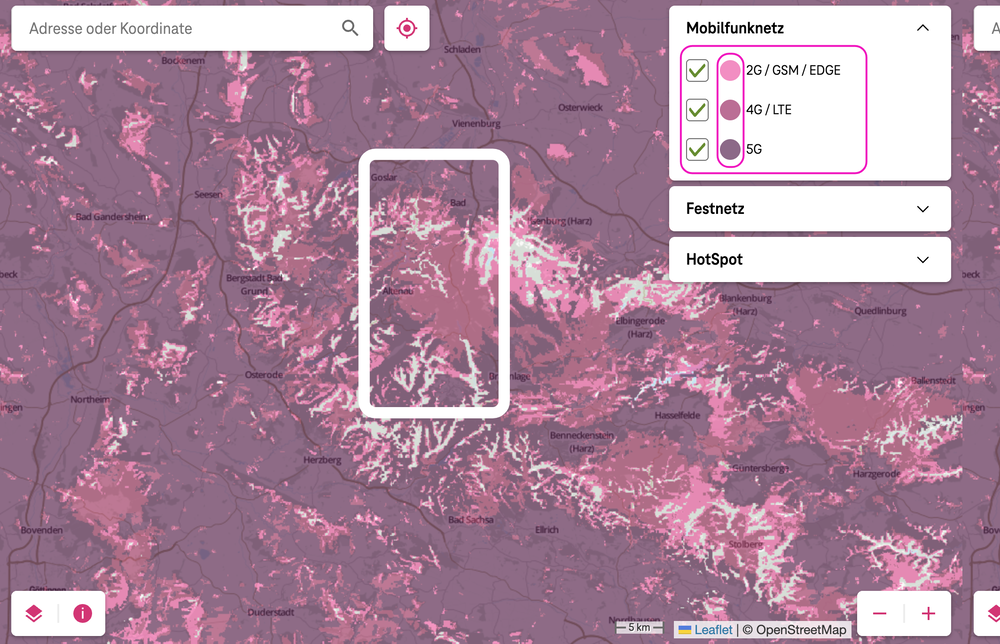Expand the HotSpot dropdown

point(922,259)
